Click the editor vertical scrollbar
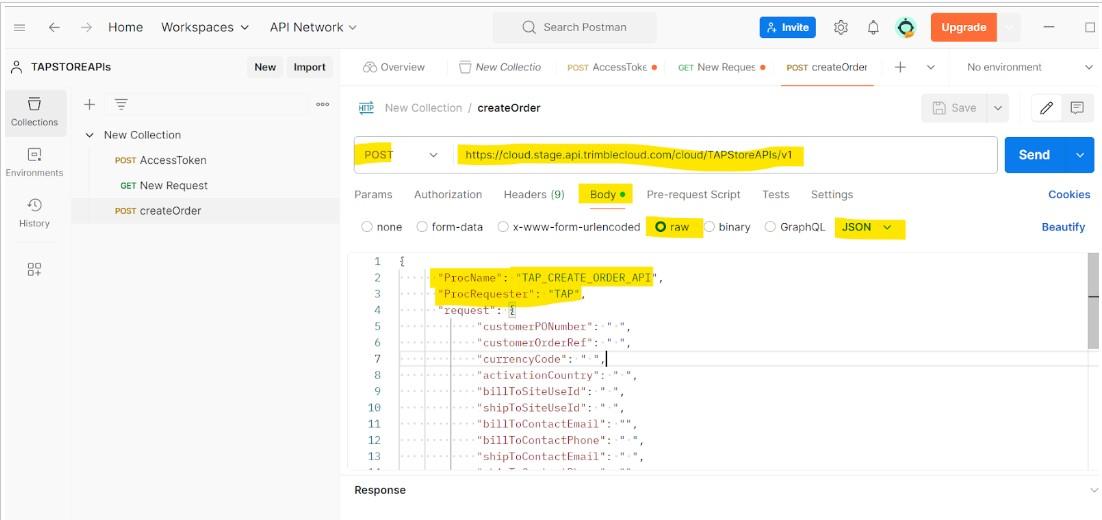Image resolution: width=1102 pixels, height=520 pixels. 1092,300
